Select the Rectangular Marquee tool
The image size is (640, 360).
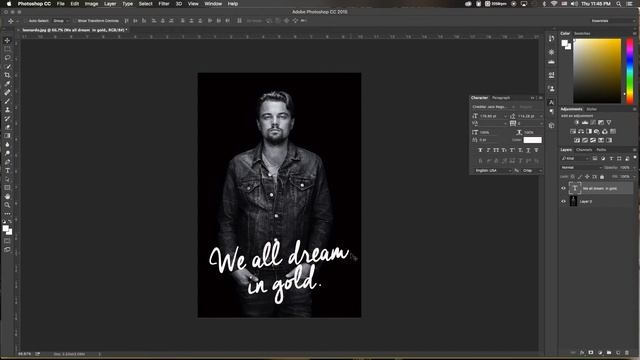click(x=7, y=49)
